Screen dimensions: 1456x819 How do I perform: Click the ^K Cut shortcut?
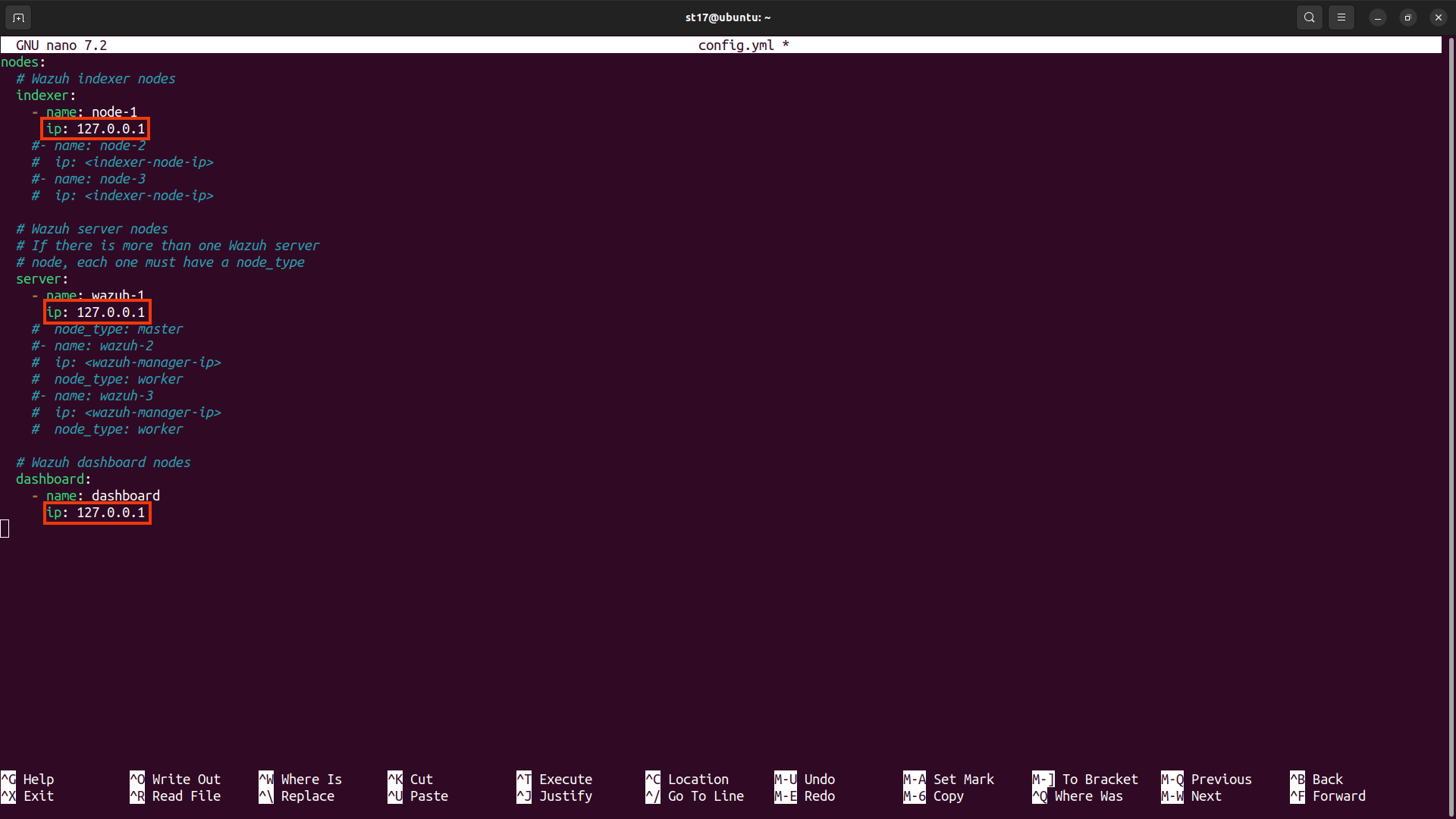410,780
